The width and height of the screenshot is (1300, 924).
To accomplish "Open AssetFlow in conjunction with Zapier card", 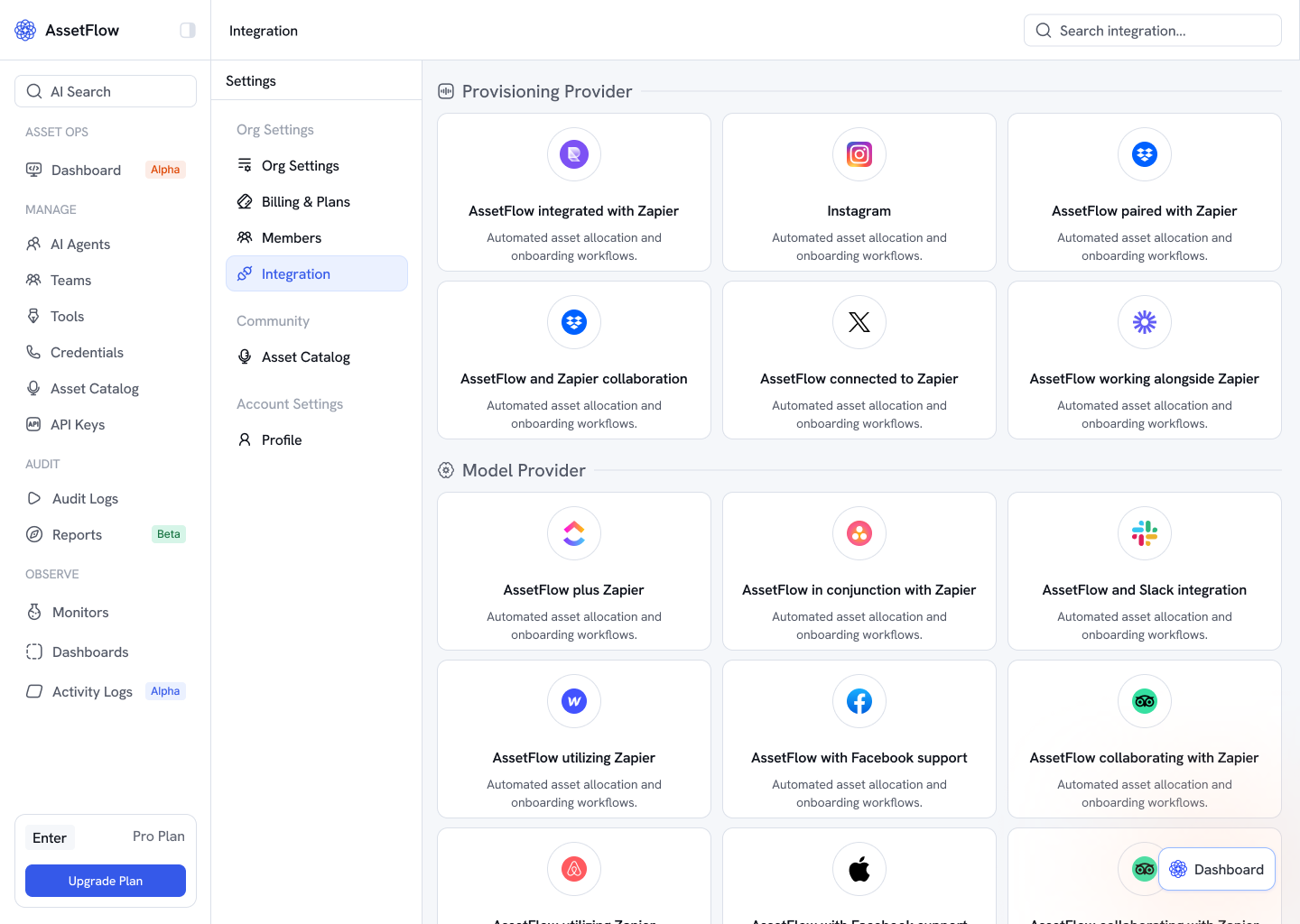I will click(x=859, y=571).
